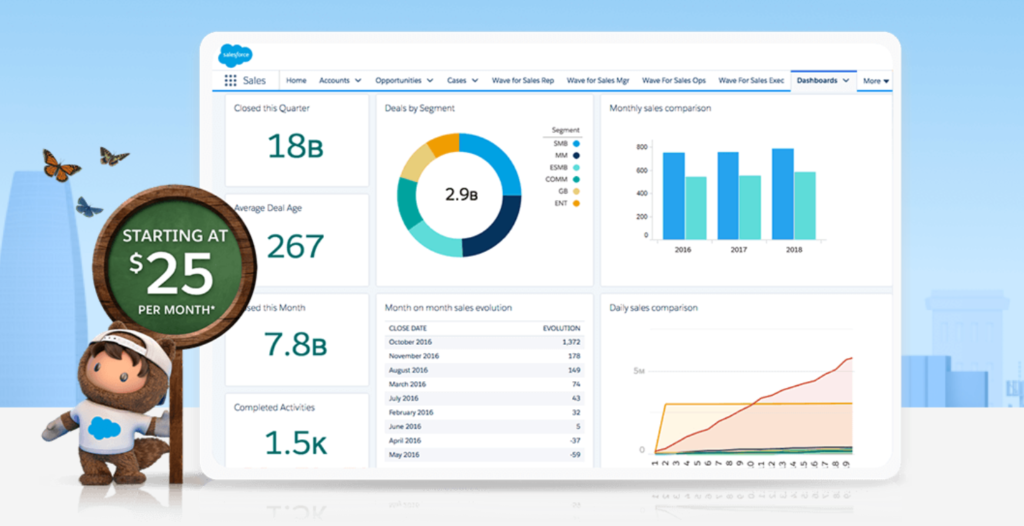The image size is (1024, 526).
Task: Click the 7.8B closed this month value
Action: tap(295, 344)
